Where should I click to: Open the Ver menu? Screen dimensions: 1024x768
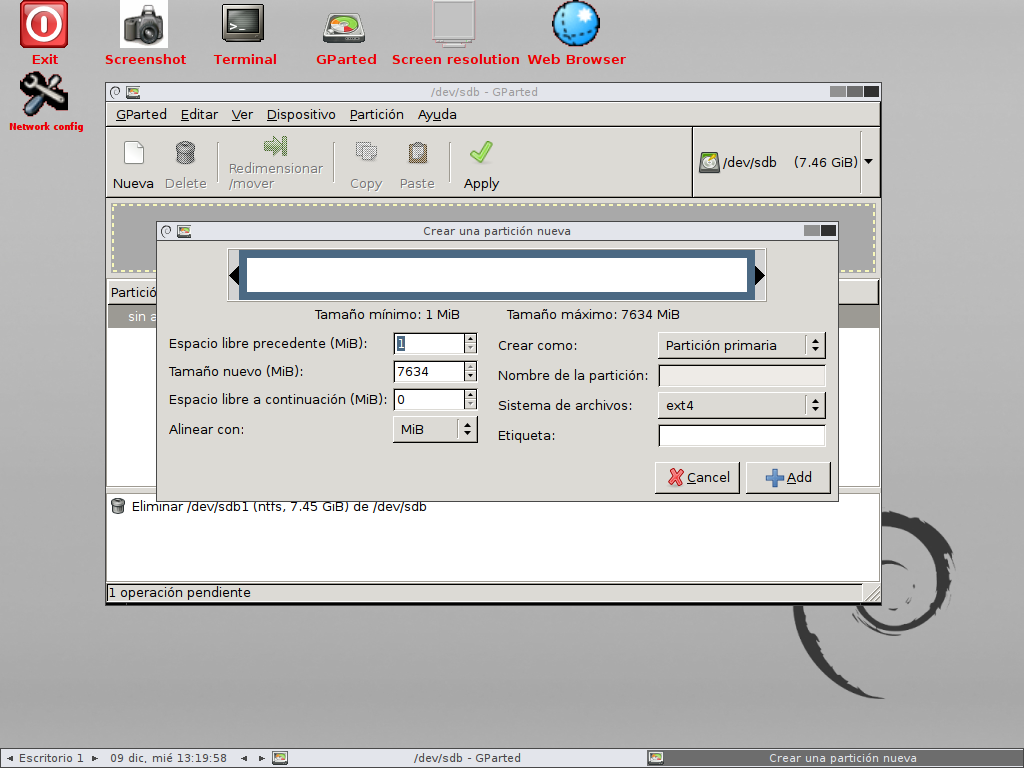tap(242, 114)
